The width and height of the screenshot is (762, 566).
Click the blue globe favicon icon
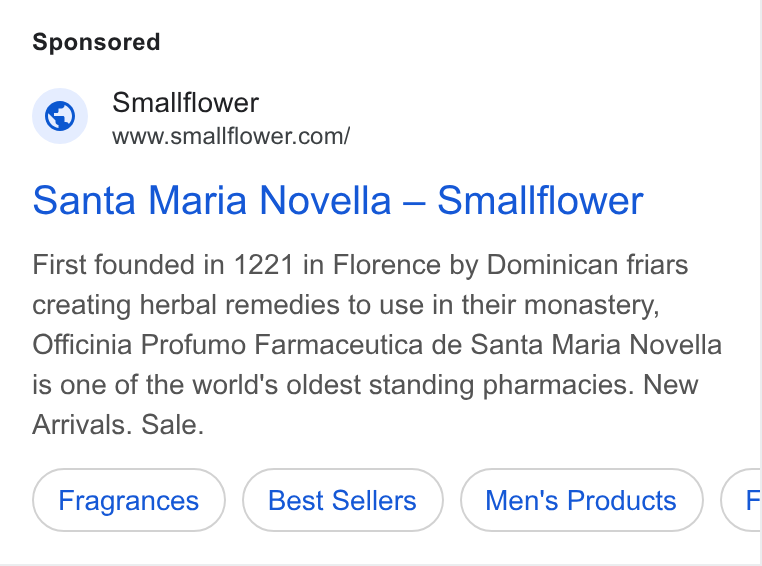[x=60, y=116]
